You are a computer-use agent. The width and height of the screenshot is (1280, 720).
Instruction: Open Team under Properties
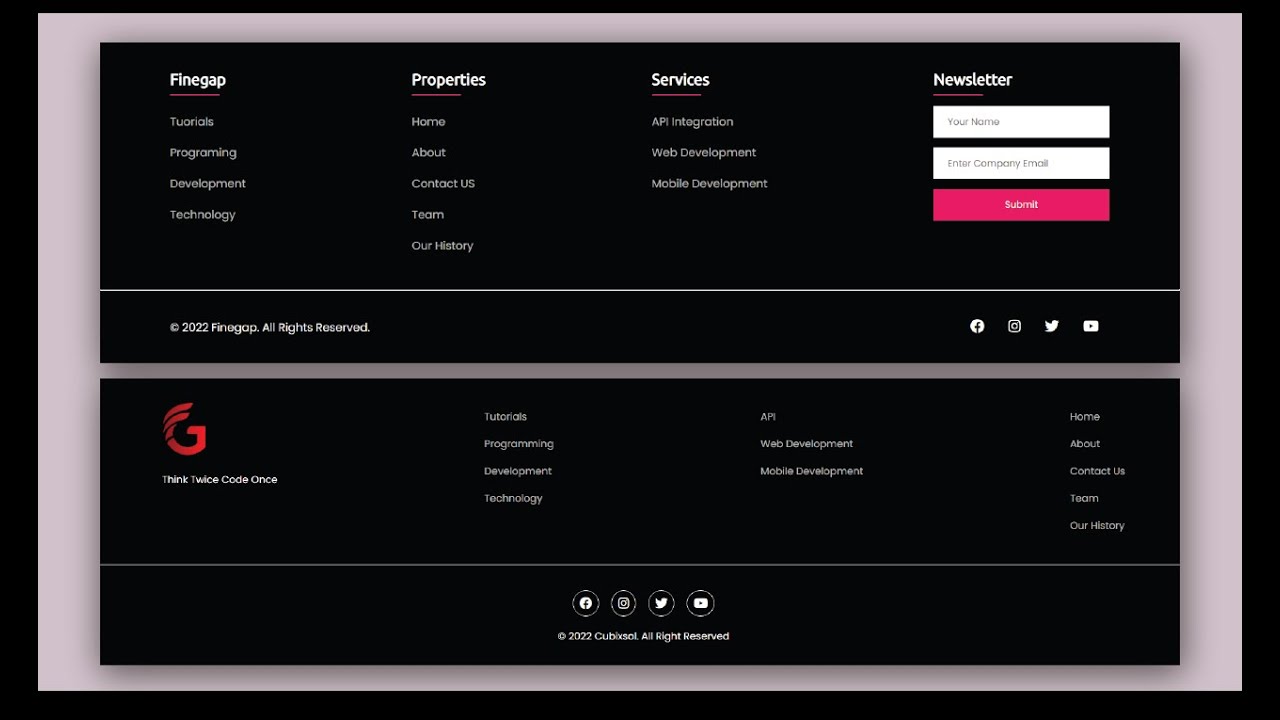427,215
